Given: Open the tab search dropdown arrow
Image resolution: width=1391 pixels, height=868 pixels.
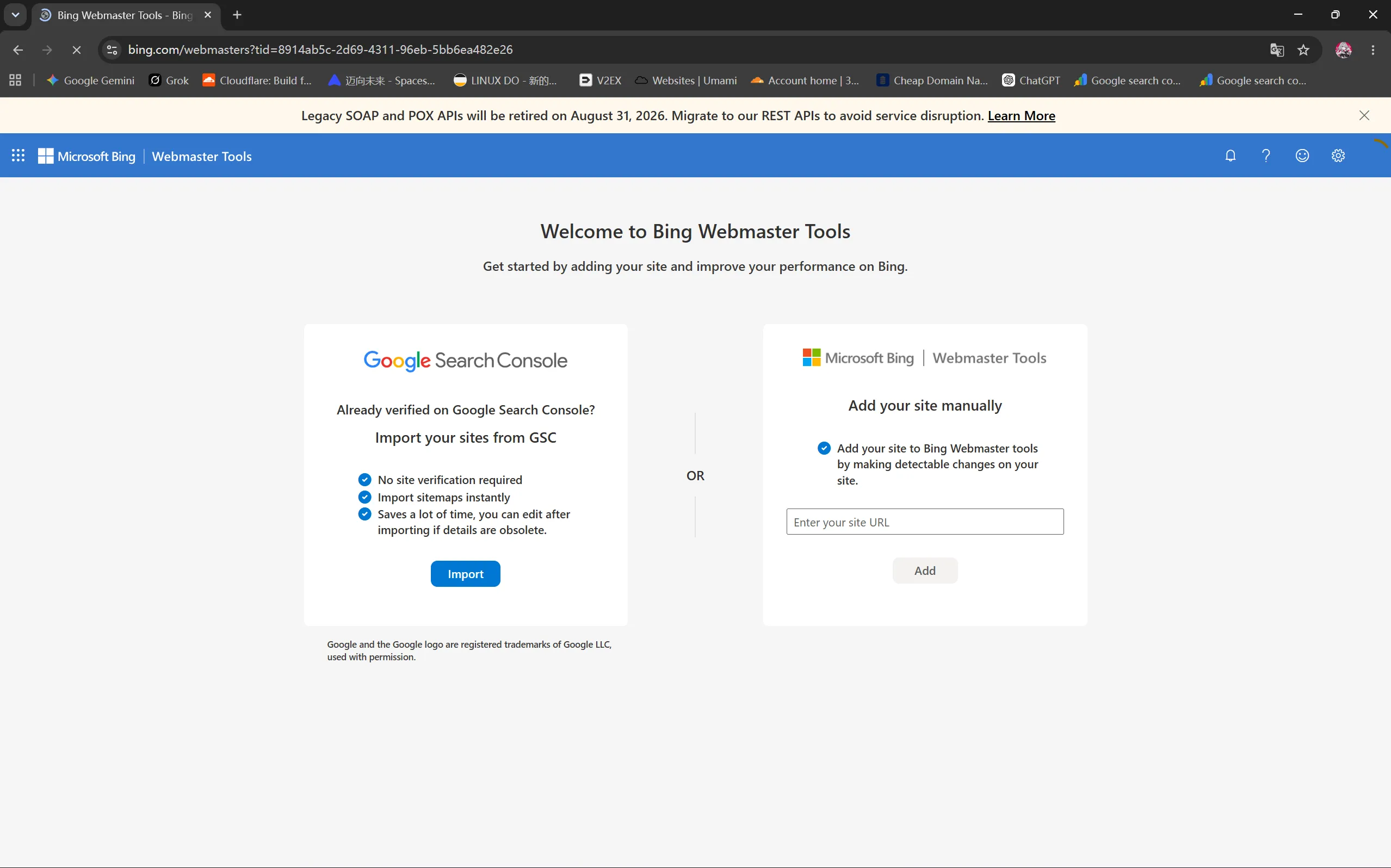Looking at the screenshot, I should pos(15,15).
